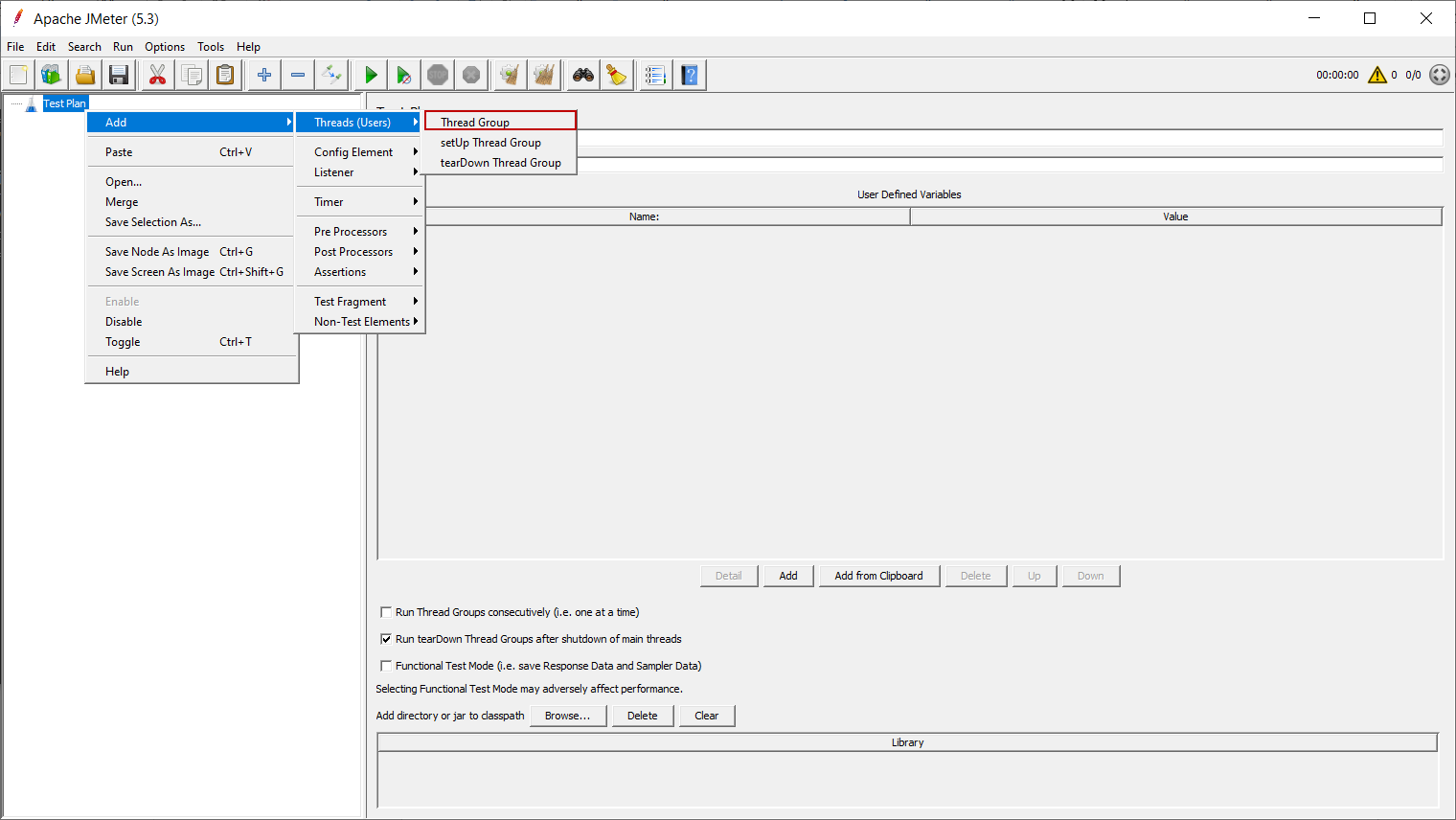
Task: Expand the Listener submenu
Action: [x=360, y=172]
